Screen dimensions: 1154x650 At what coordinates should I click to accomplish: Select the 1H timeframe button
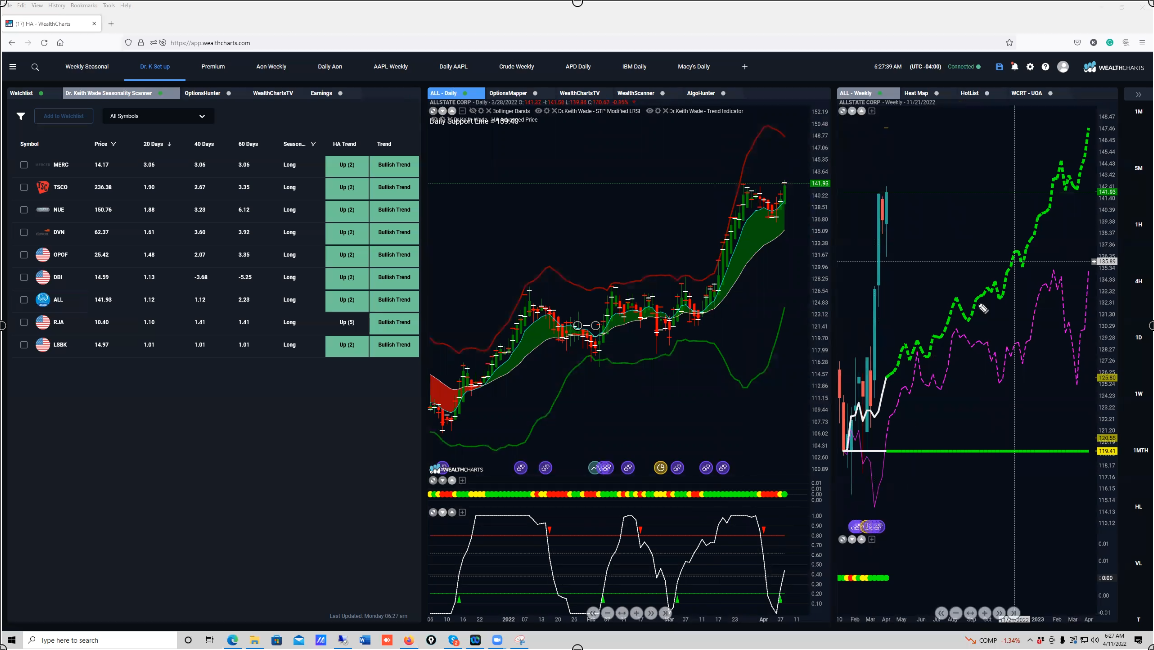point(1139,225)
